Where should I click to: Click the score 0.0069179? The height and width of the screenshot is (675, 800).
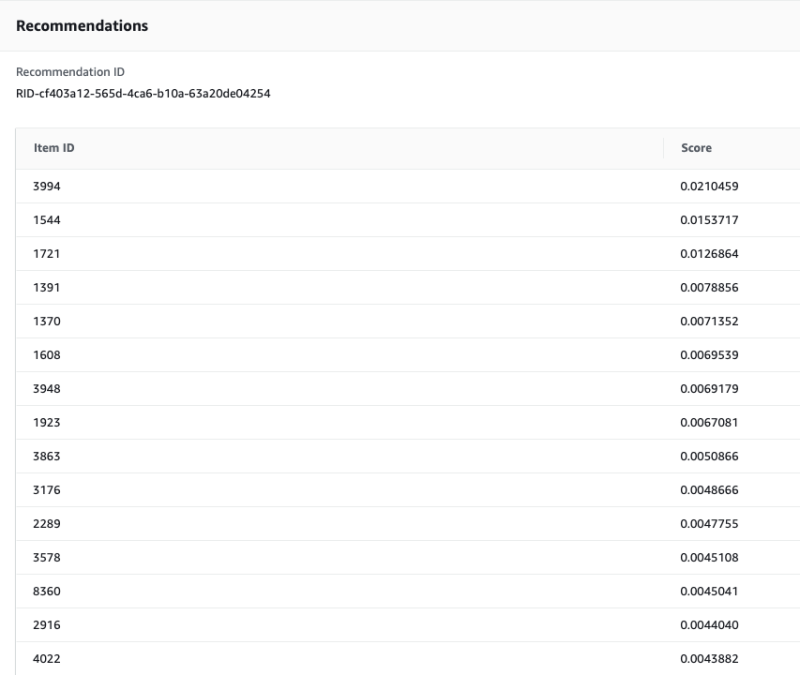(709, 388)
